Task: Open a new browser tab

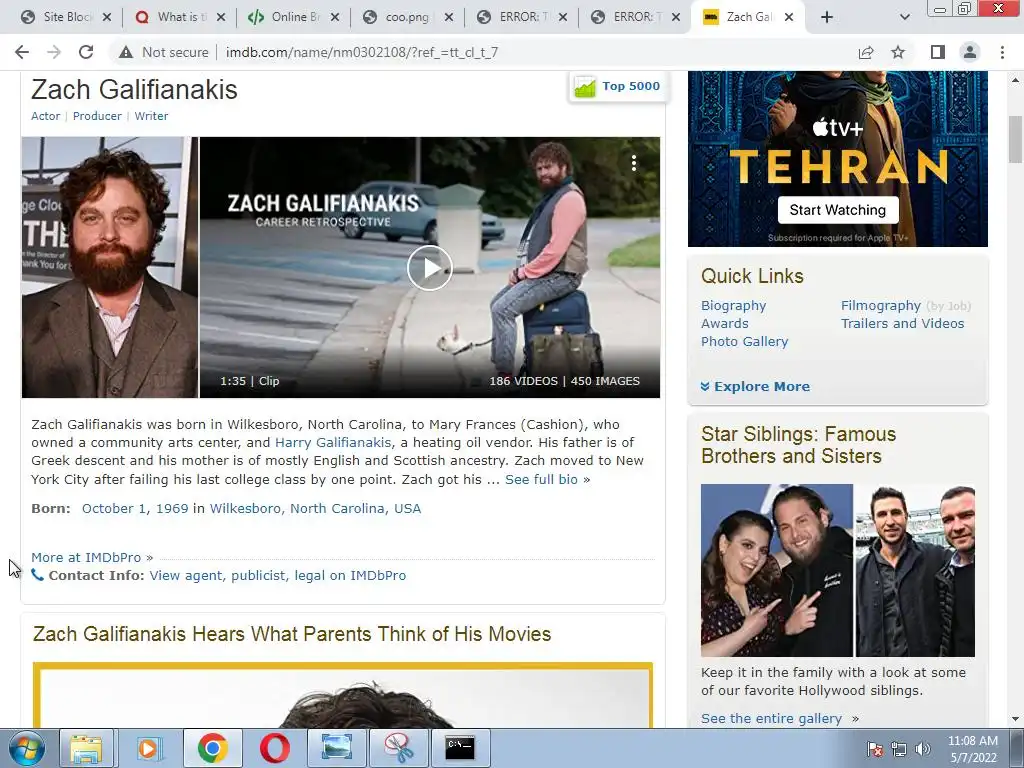Action: tap(827, 17)
